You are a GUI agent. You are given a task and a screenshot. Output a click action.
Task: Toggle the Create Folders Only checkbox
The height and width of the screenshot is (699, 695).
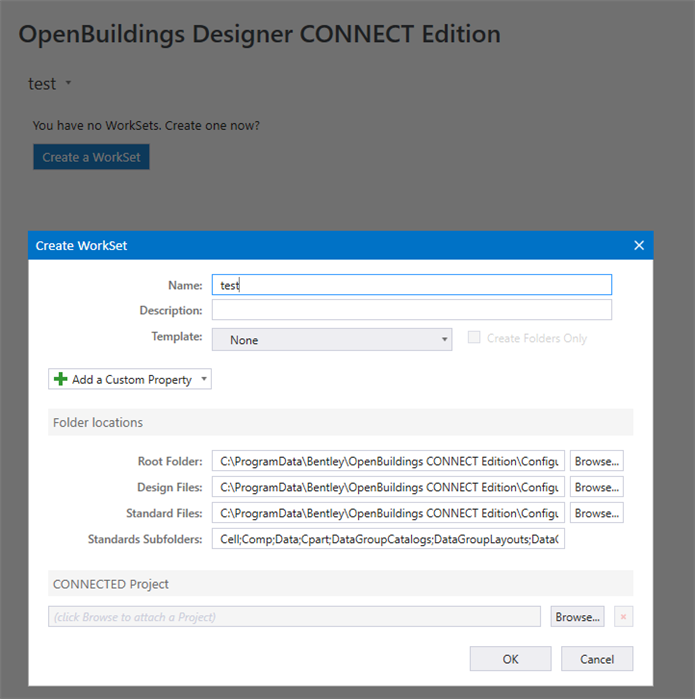(474, 337)
